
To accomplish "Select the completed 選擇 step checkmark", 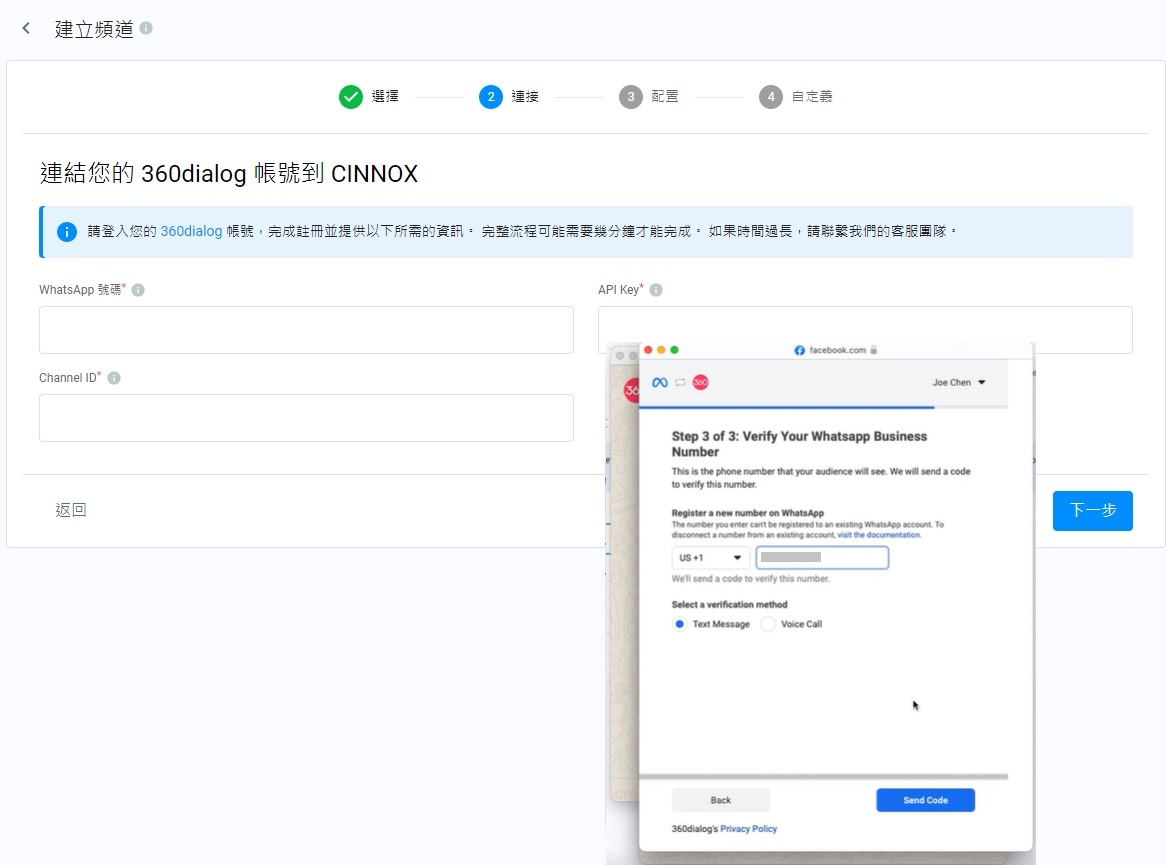I will 351,97.
